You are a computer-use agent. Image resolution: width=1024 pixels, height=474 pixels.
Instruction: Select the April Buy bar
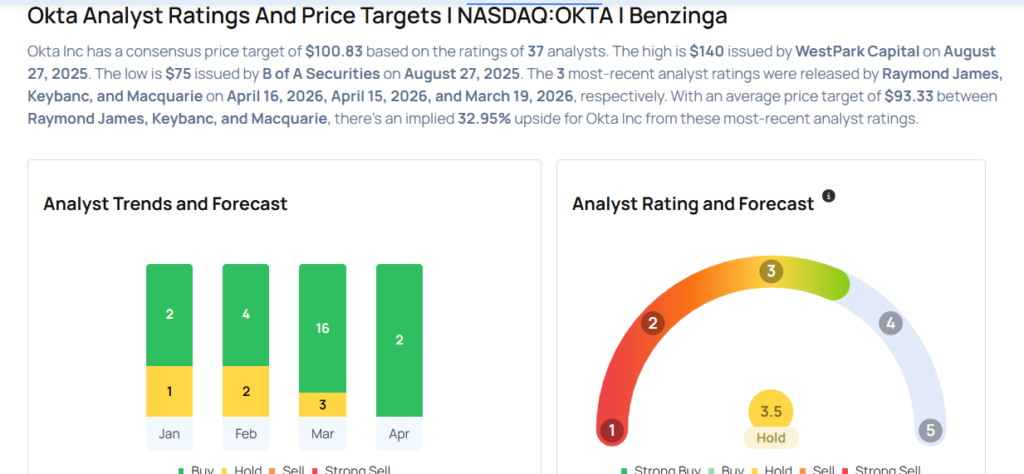[x=399, y=340]
